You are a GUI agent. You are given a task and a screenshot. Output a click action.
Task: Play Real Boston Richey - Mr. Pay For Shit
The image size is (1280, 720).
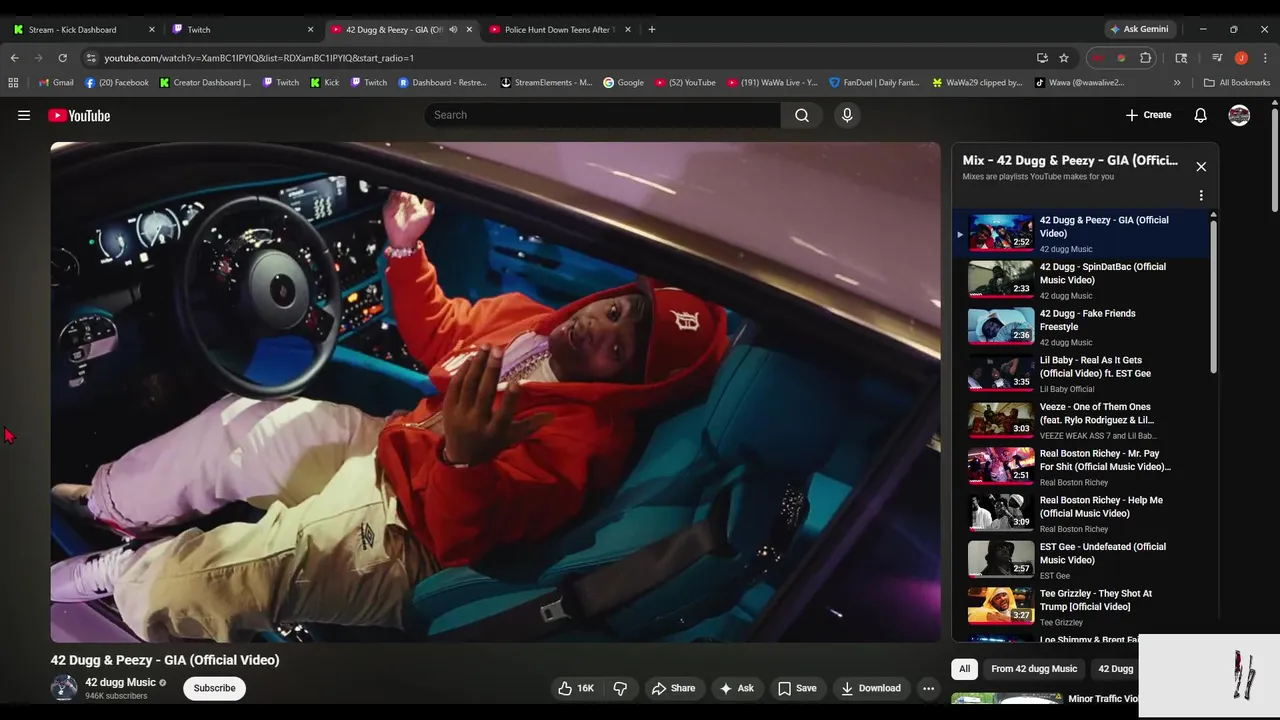tap(1080, 467)
